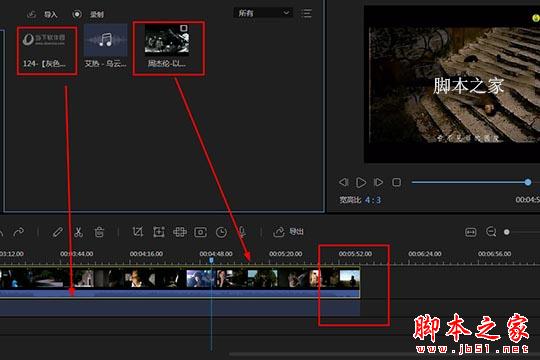Screen dimensions: 540x360
Task: Click the timeline playhead marker
Action: pyautogui.click(x=211, y=261)
